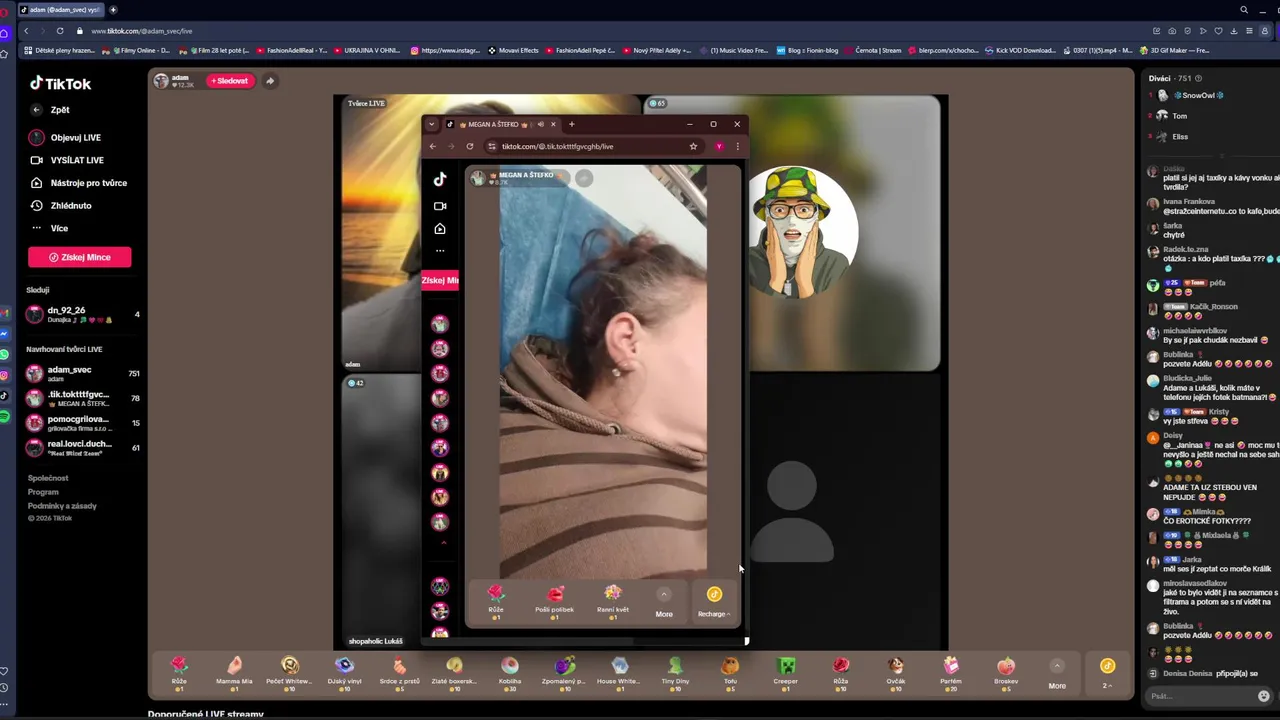Open site info icon in inner address bar
The image size is (1280, 720).
(491, 146)
